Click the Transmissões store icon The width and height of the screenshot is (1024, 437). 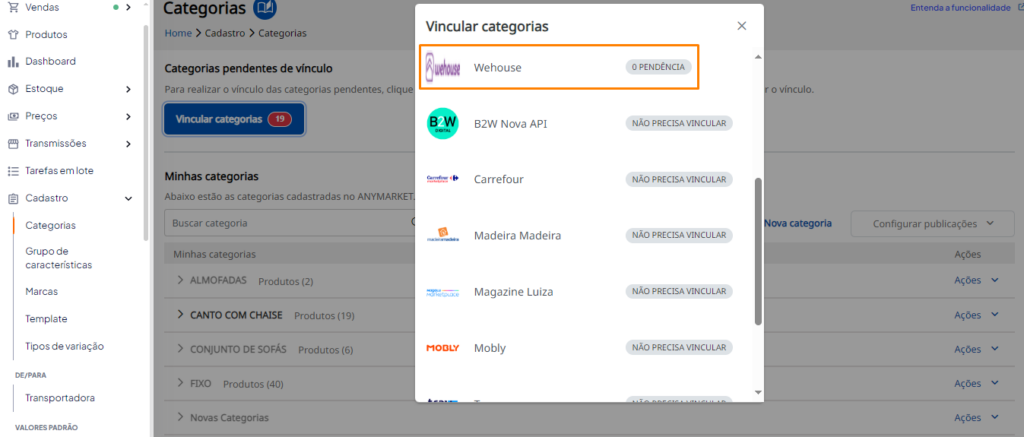(13, 144)
